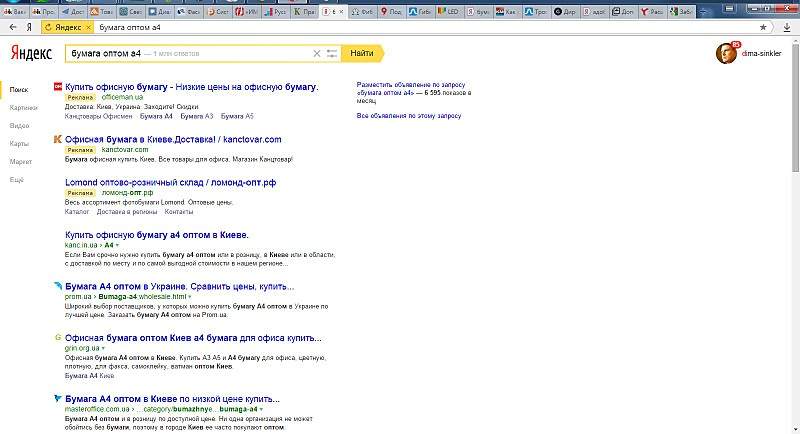Click the officeman.ua red favicon
This screenshot has width=800, height=434.
tap(58, 87)
